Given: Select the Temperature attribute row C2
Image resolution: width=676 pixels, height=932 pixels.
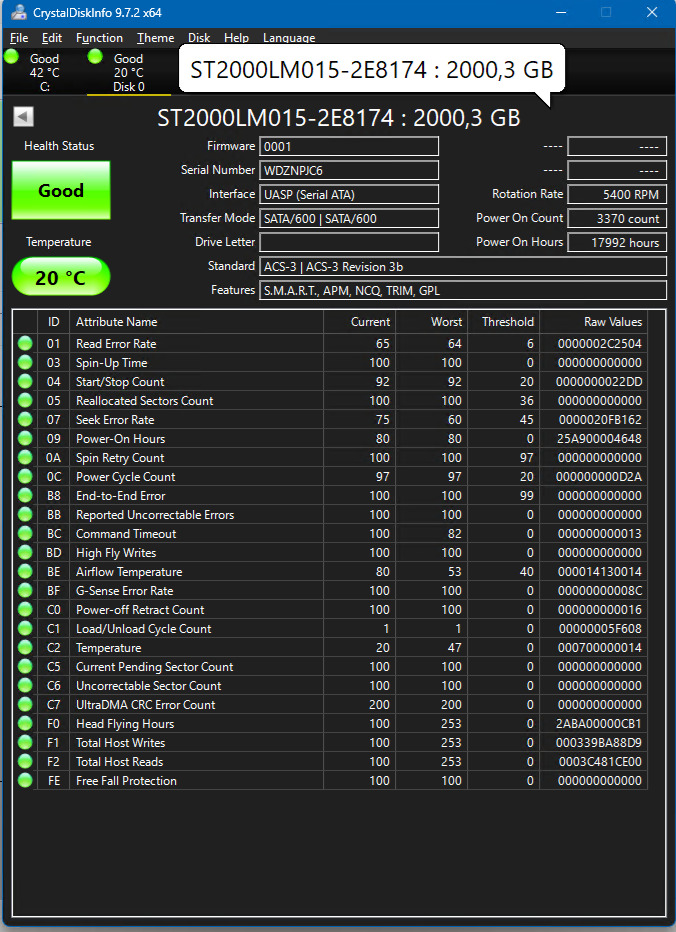Looking at the screenshot, I should tap(330, 648).
